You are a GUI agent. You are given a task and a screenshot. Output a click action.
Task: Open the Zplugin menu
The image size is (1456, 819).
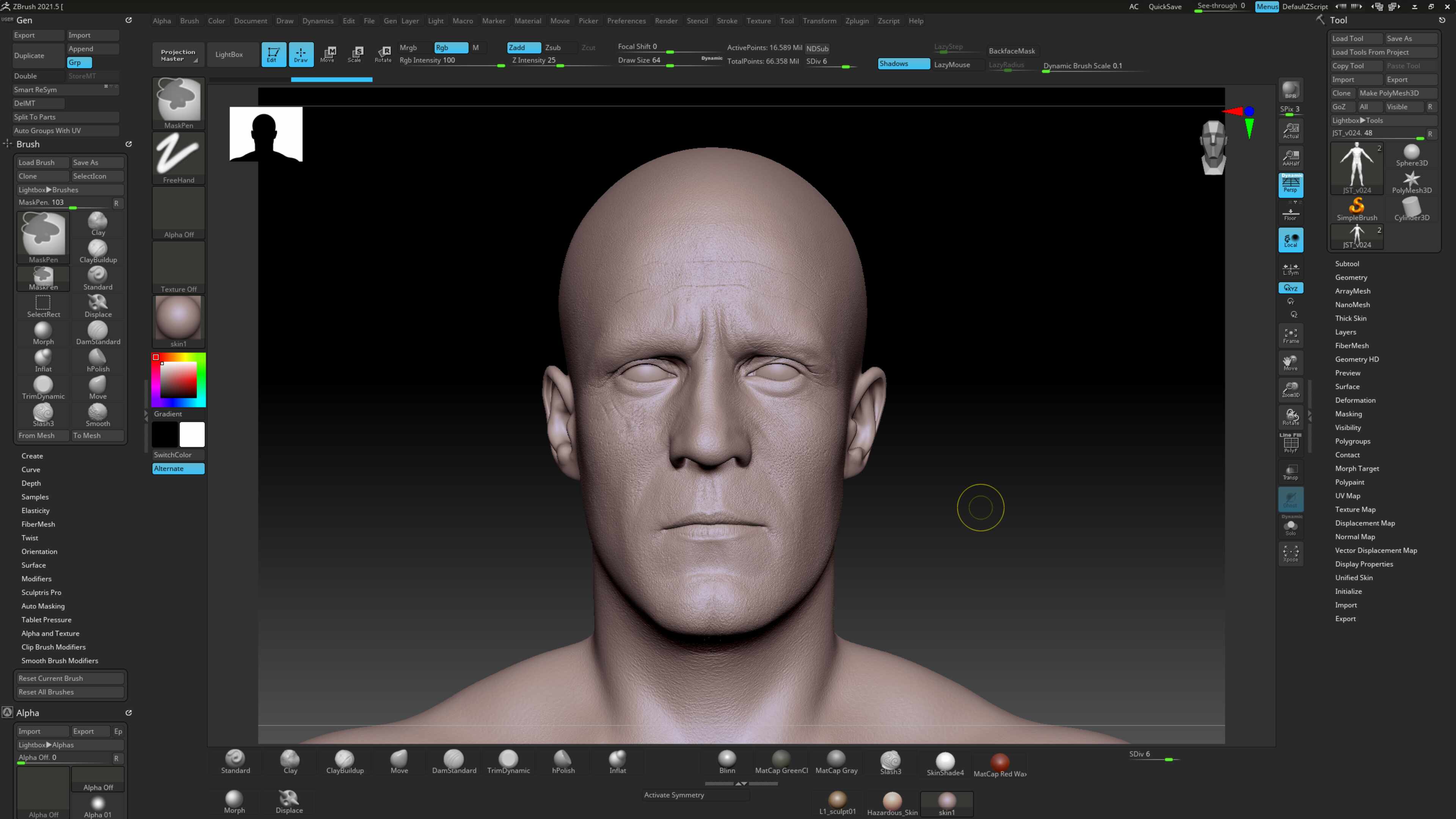tap(857, 21)
